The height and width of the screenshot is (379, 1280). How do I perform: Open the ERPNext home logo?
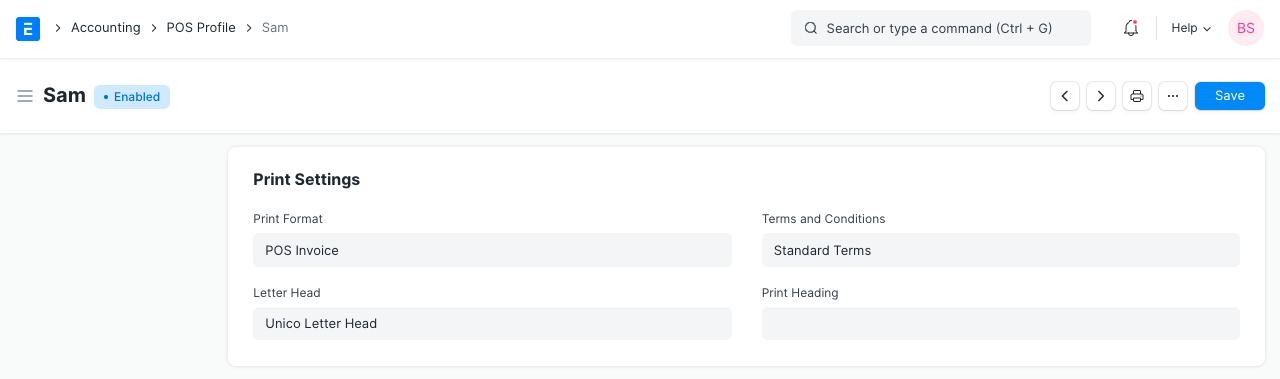[28, 28]
